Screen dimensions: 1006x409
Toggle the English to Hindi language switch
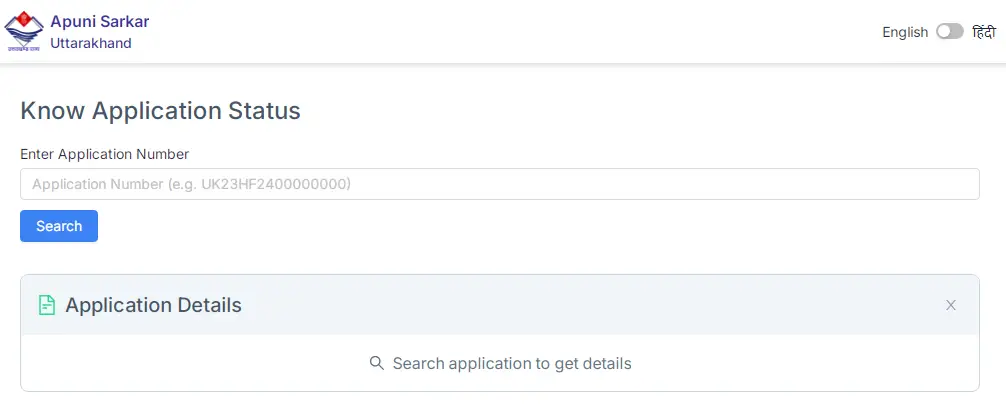coord(950,31)
